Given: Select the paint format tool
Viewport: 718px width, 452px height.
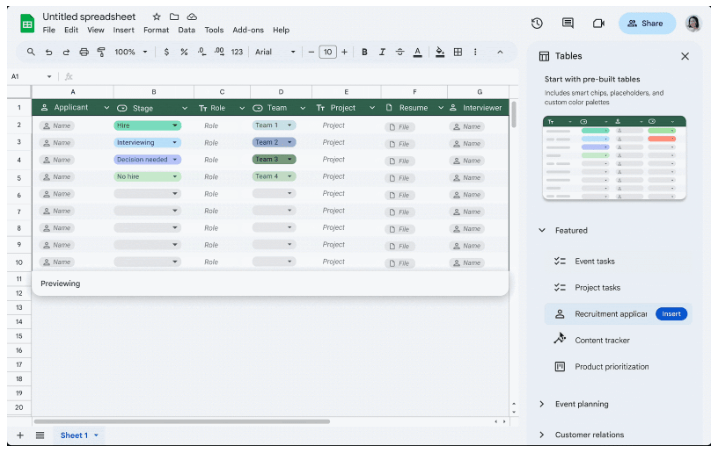Looking at the screenshot, I should (x=101, y=52).
